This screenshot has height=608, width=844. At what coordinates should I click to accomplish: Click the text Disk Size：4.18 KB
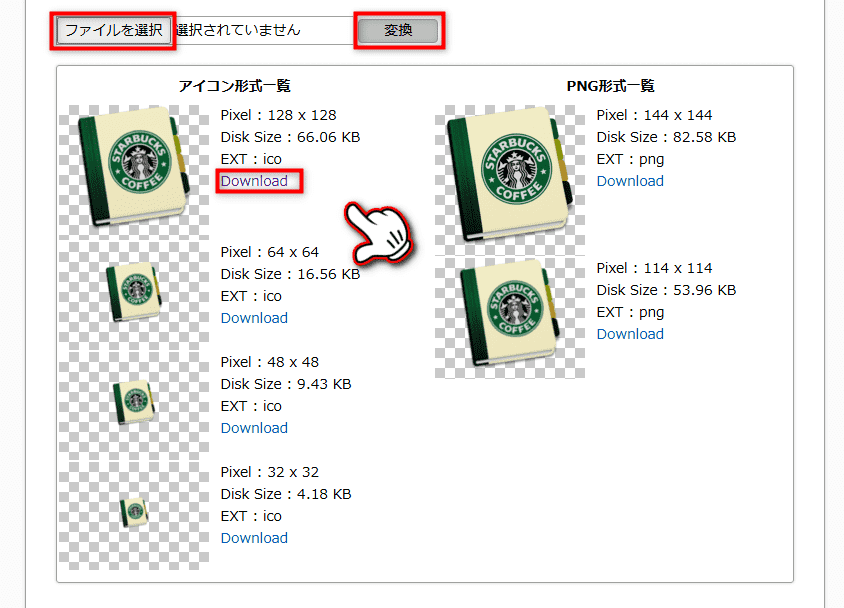click(x=286, y=494)
